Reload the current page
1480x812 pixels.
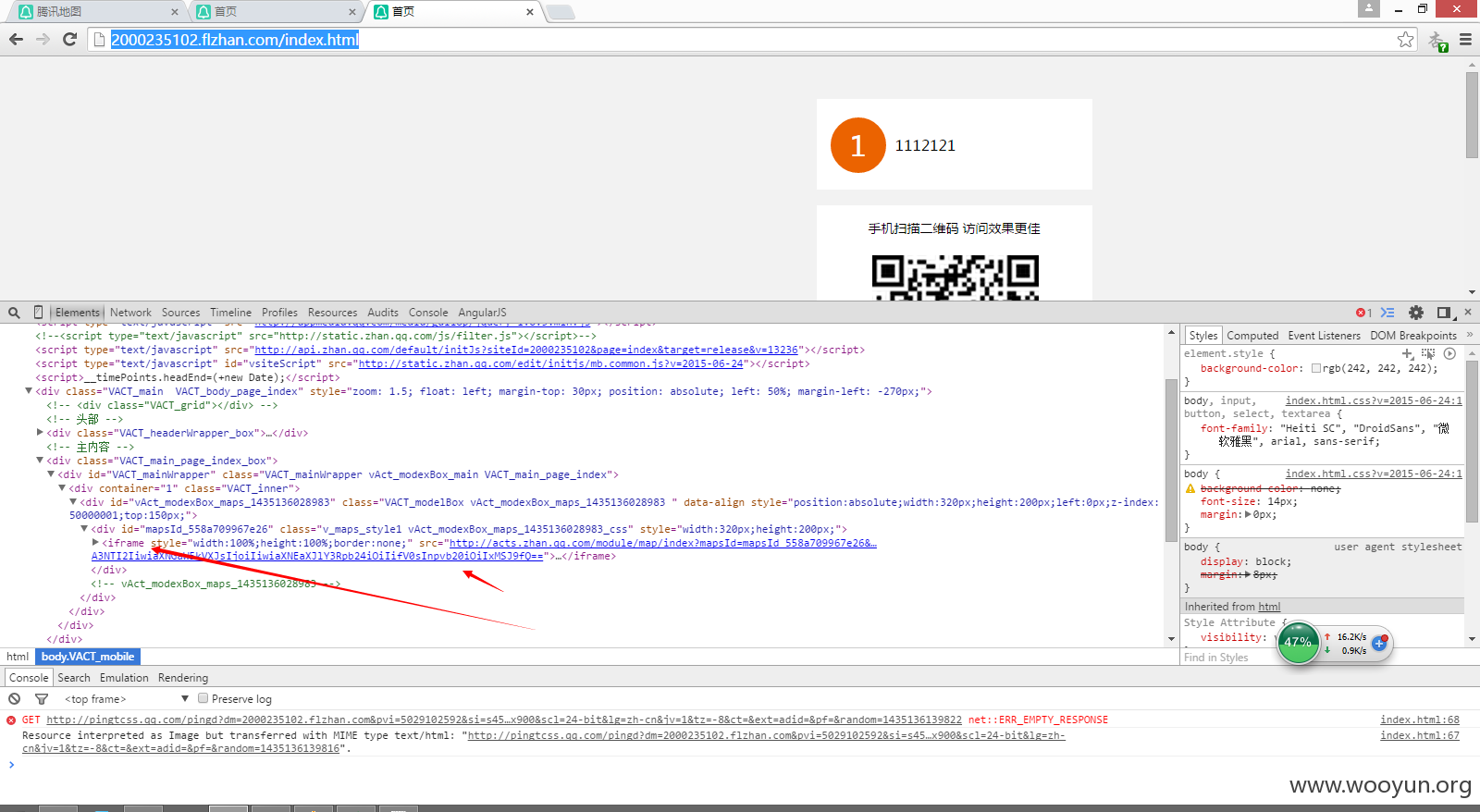69,39
